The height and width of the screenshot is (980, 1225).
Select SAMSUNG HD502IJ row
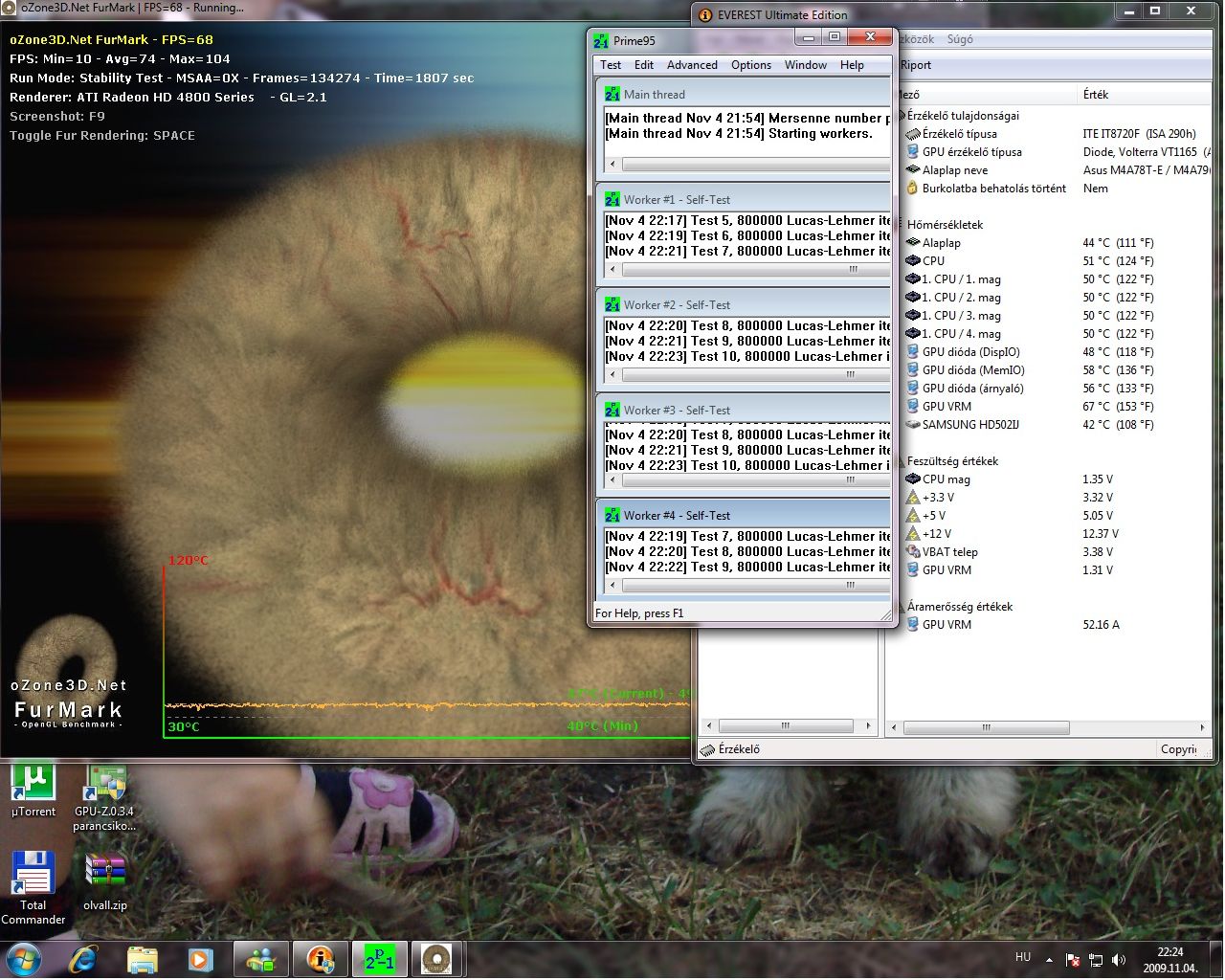pos(1057,425)
